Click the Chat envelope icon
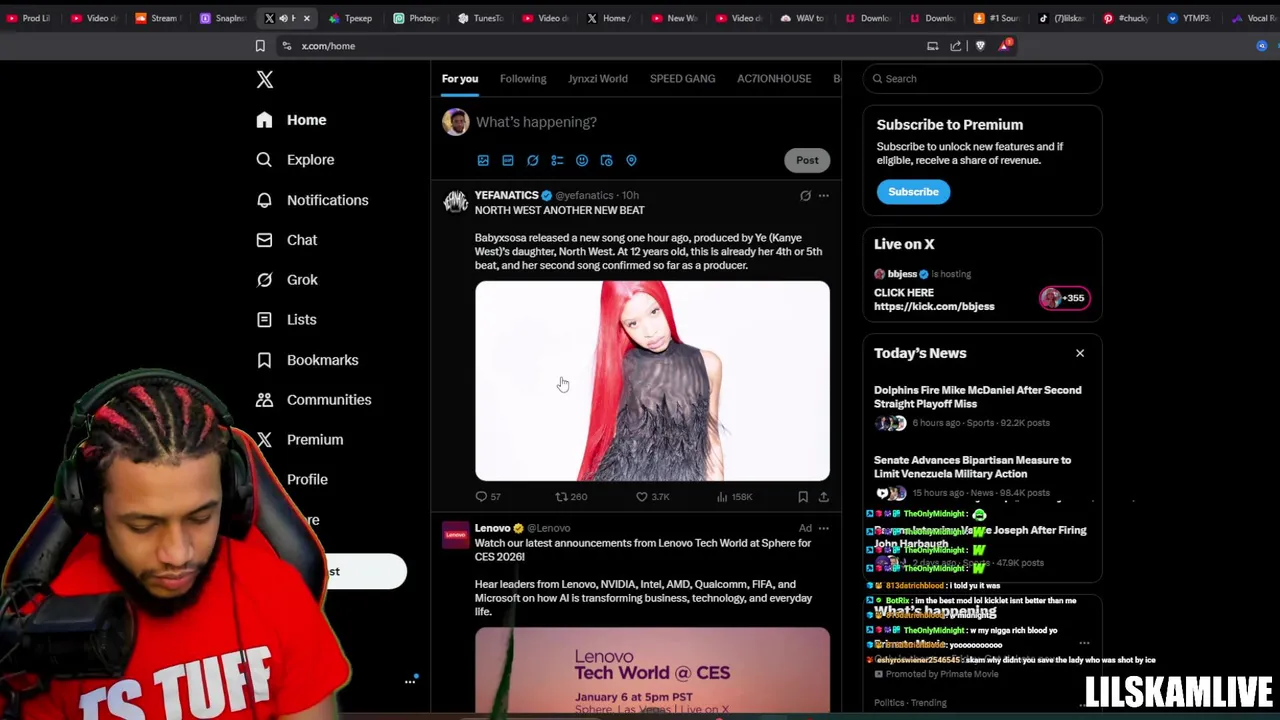Screen dimensions: 1280x720 (264, 240)
